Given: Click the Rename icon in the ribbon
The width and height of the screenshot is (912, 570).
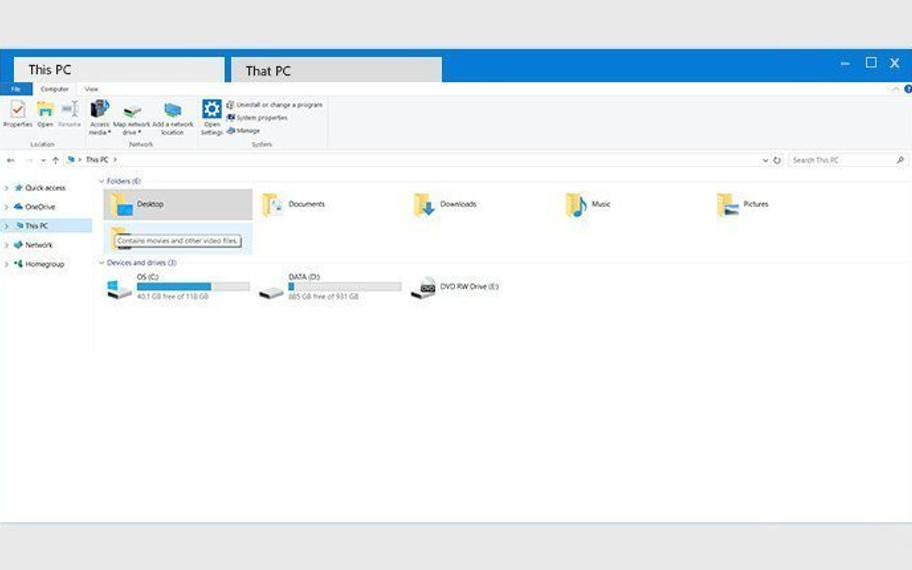Looking at the screenshot, I should click(70, 109).
